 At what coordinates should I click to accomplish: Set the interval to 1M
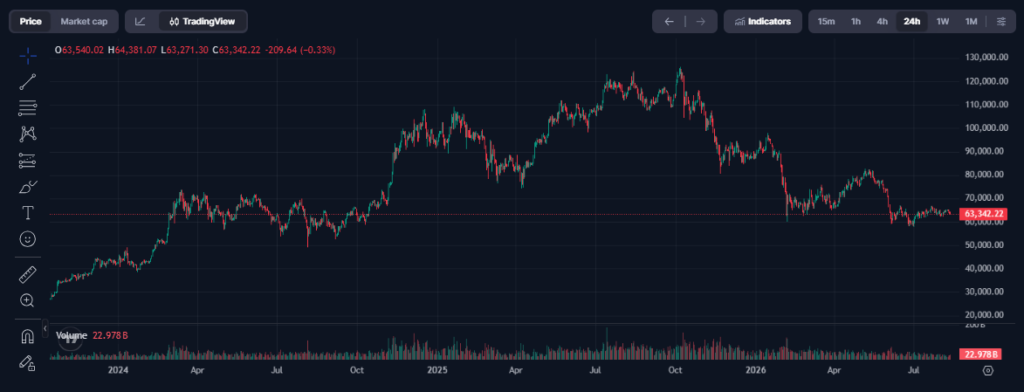971,22
